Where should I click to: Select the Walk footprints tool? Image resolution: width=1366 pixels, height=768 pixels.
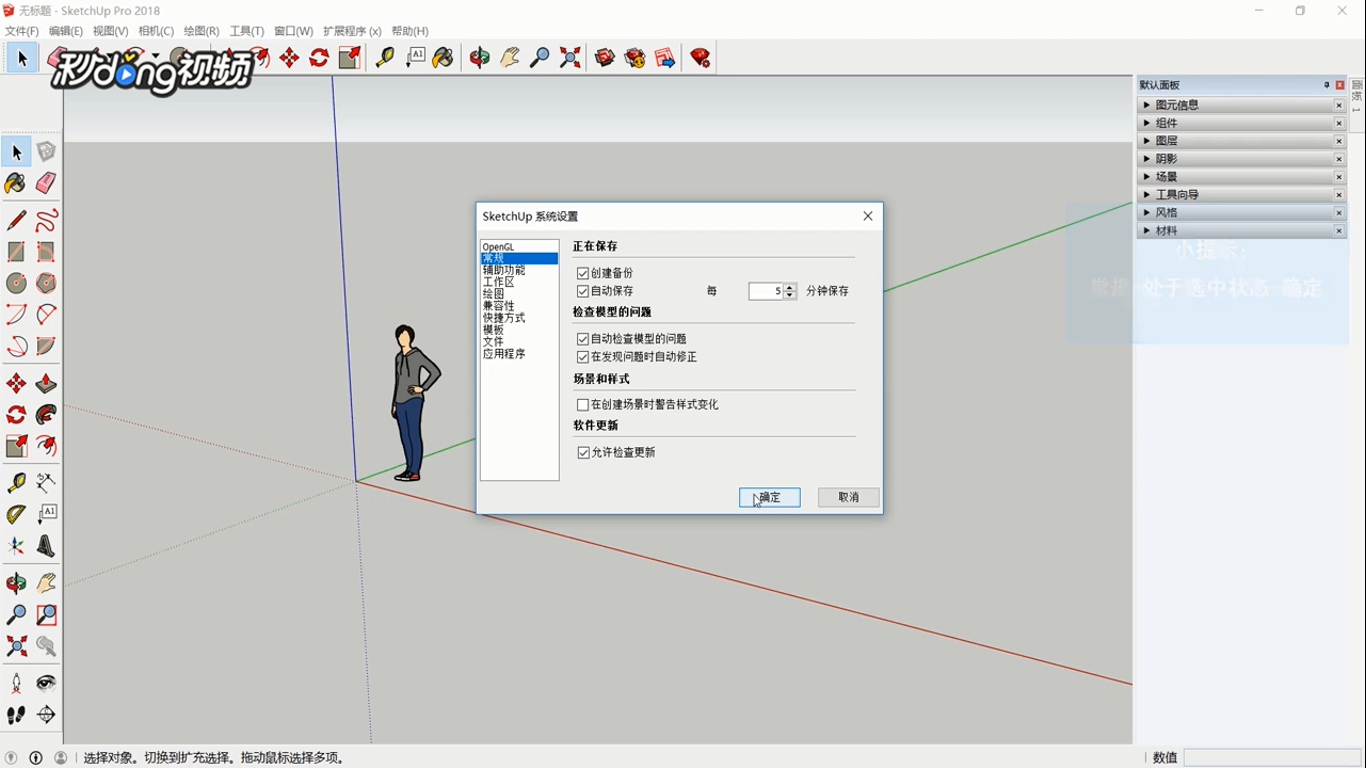tap(16, 715)
